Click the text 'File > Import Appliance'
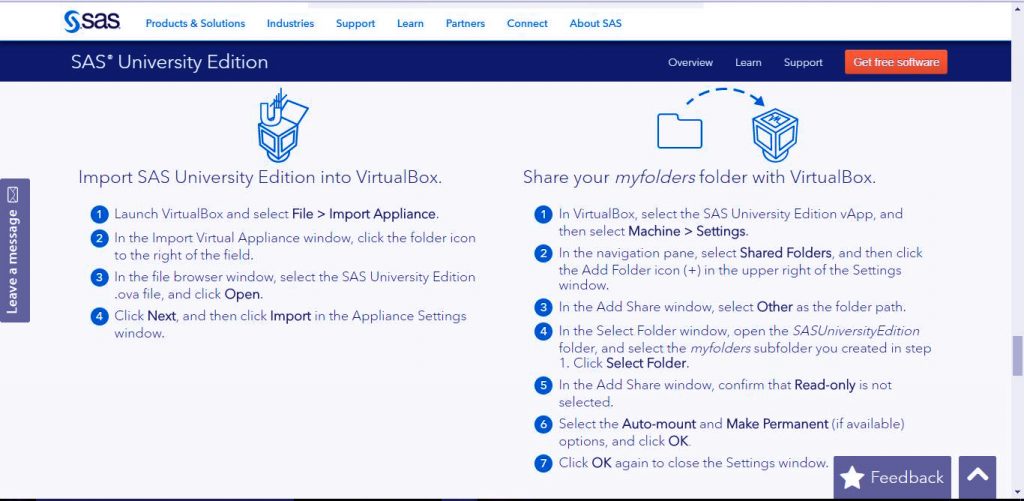 click(364, 214)
